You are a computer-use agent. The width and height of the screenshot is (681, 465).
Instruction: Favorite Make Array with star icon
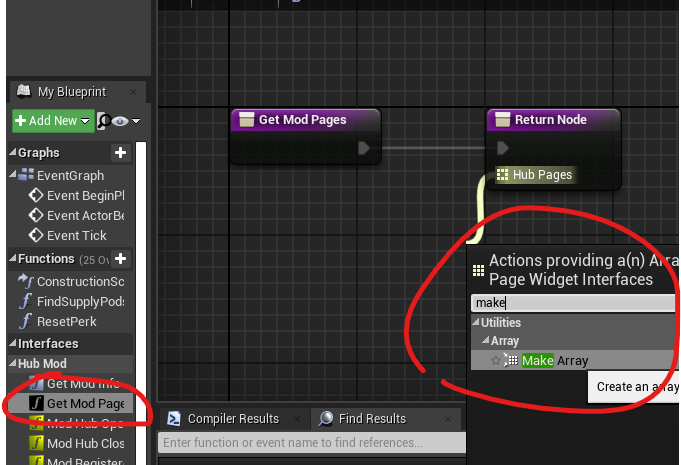pyautogui.click(x=496, y=360)
